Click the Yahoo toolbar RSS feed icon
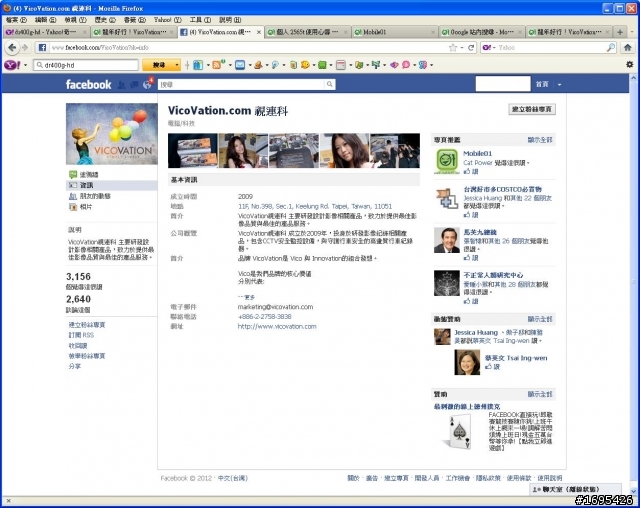The image size is (640, 508). tap(217, 65)
